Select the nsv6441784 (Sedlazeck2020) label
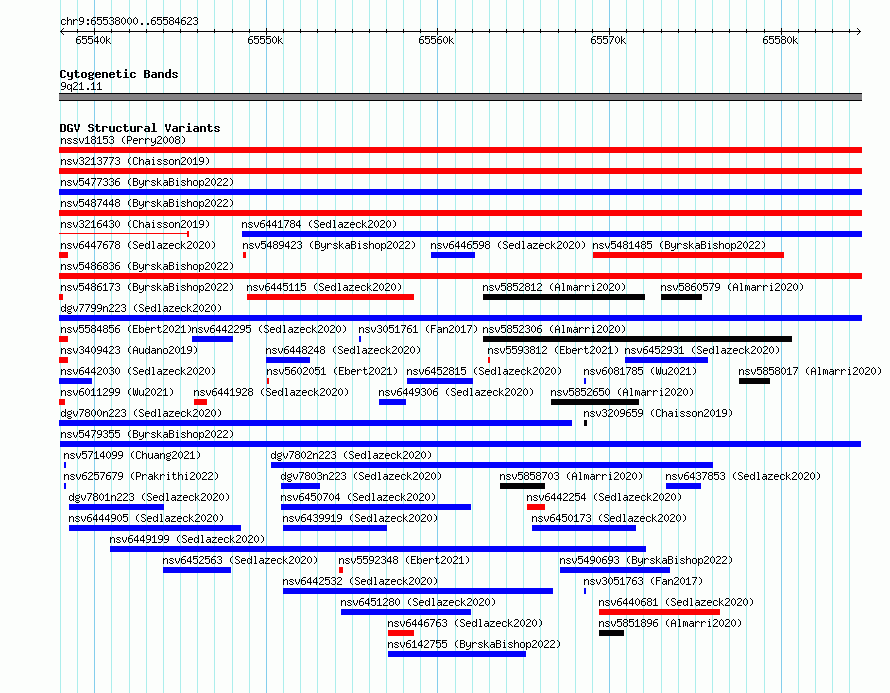890x693 pixels. click(319, 224)
